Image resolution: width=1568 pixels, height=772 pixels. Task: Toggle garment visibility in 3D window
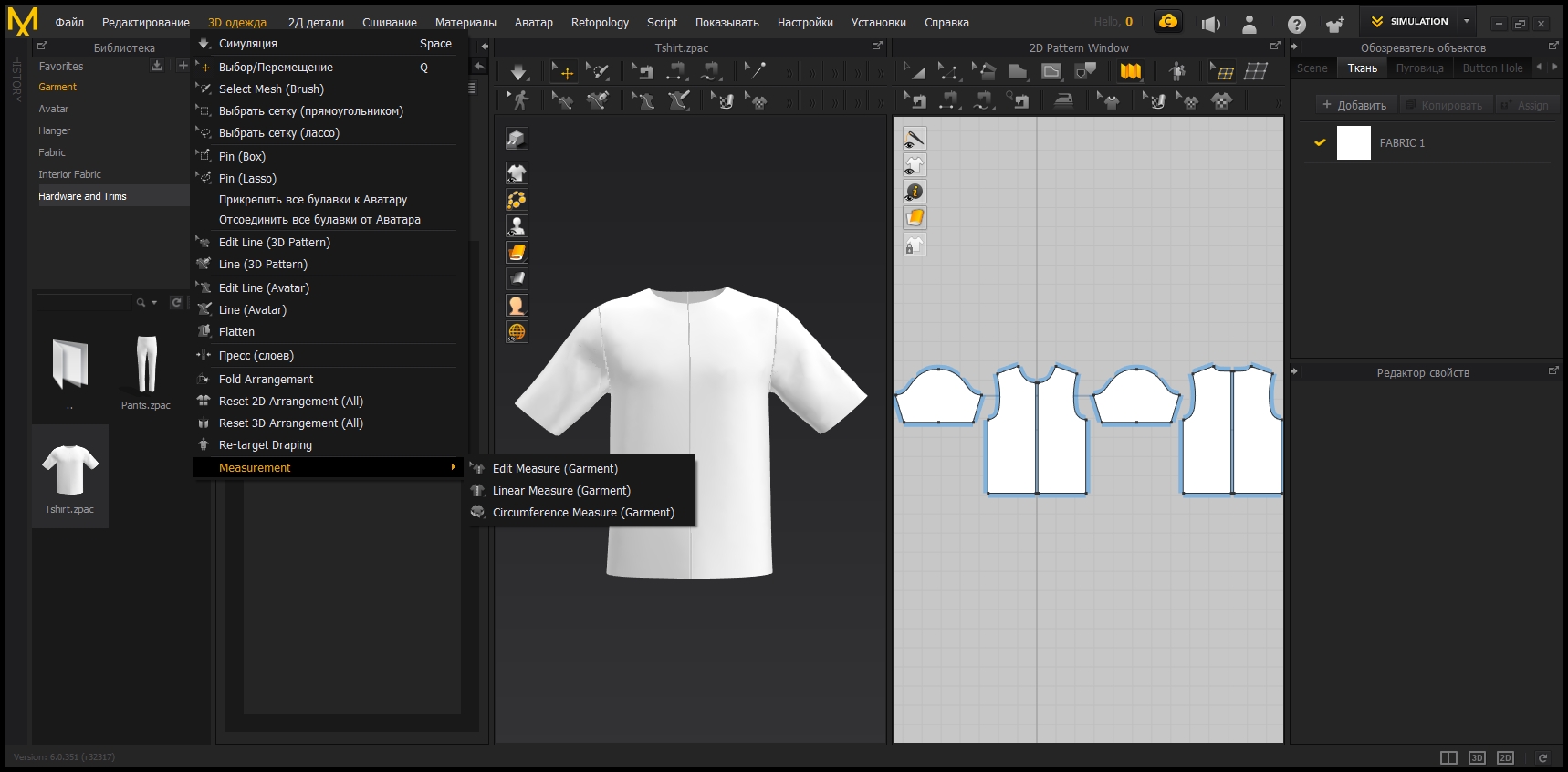coord(517,173)
